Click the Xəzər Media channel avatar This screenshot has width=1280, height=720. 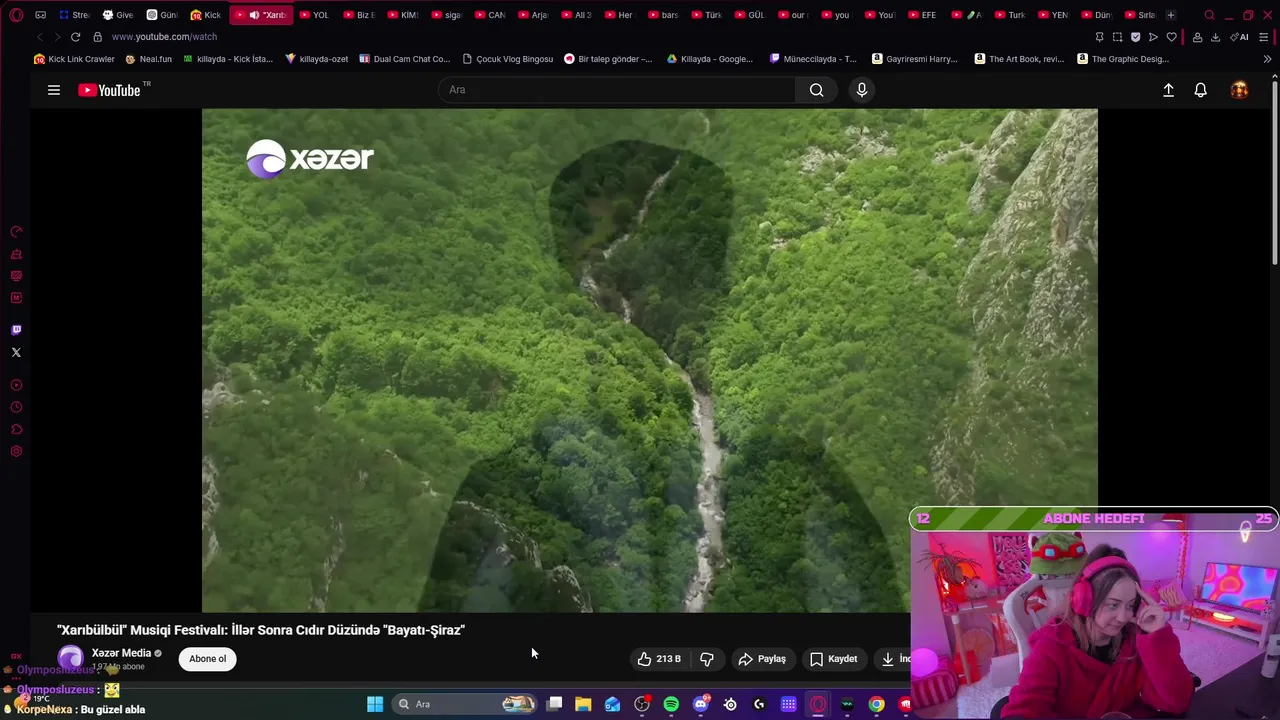click(x=70, y=658)
